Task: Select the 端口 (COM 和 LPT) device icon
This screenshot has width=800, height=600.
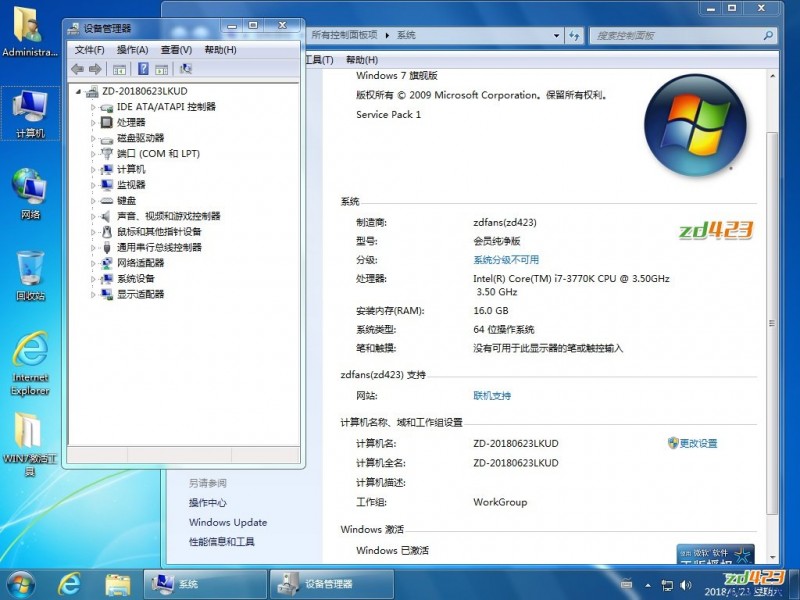Action: [107, 154]
